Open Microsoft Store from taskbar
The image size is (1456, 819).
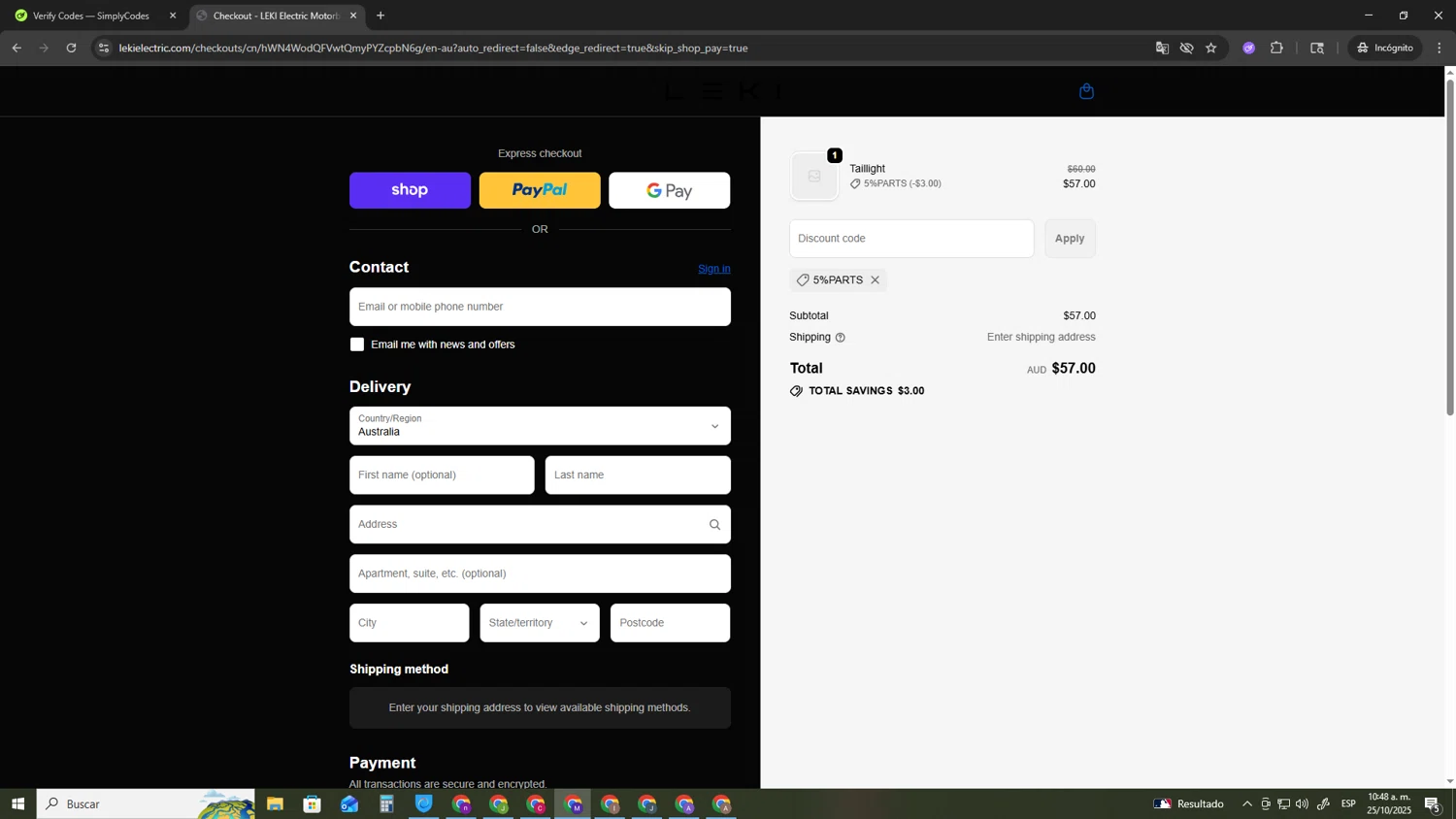312,803
